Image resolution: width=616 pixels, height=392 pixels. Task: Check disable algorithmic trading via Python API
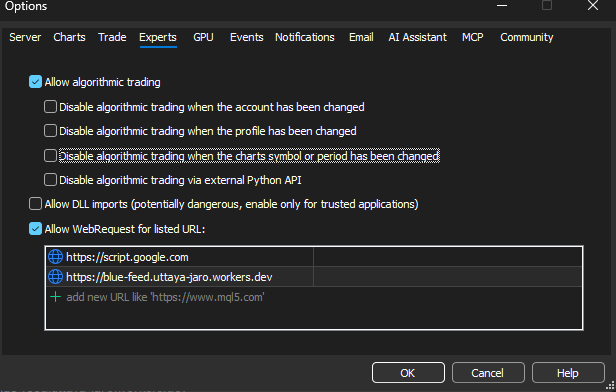[x=50, y=180]
